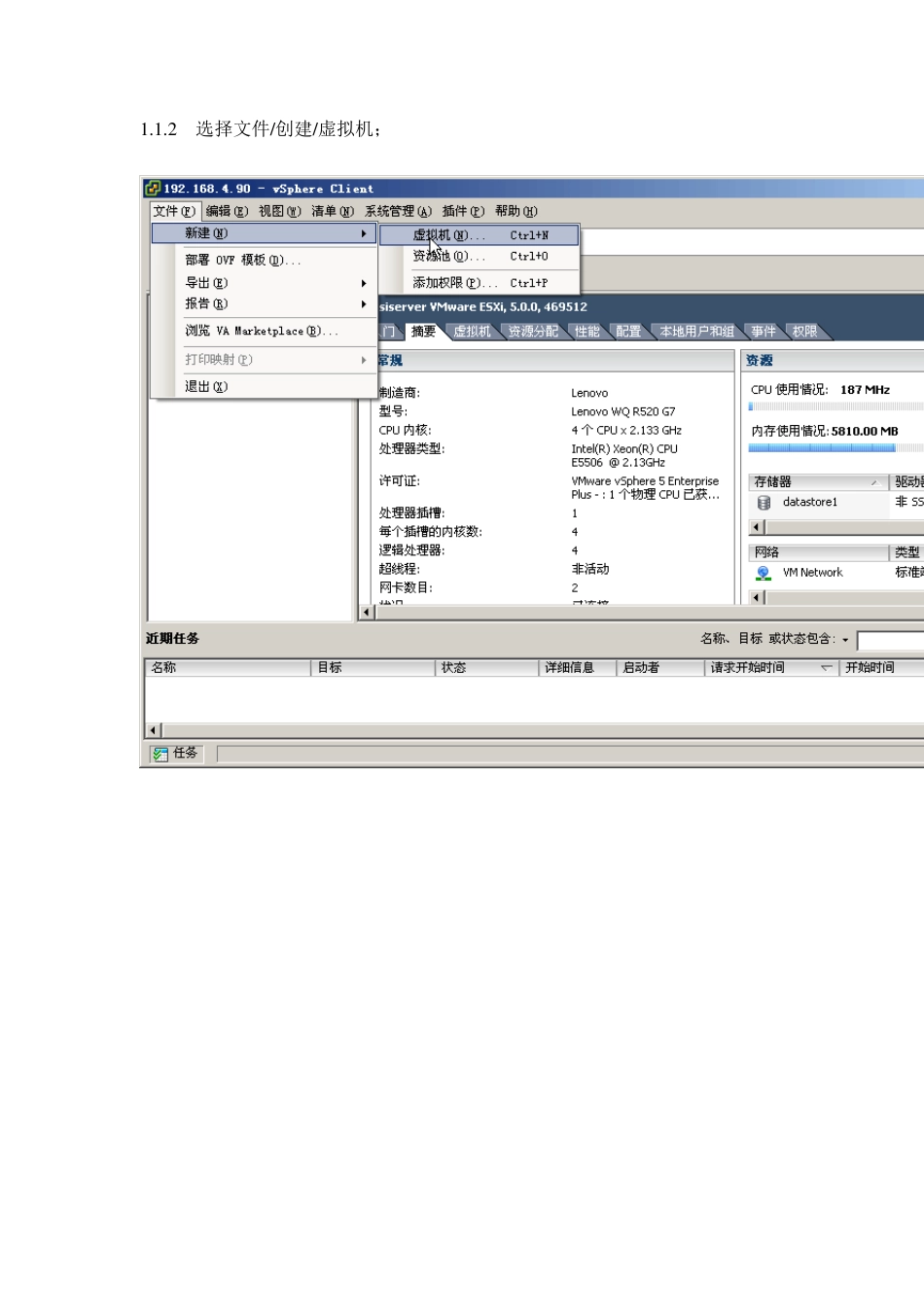Viewport: 924px width, 1307px height.
Task: Open the 文件(F) menu
Action: [175, 211]
